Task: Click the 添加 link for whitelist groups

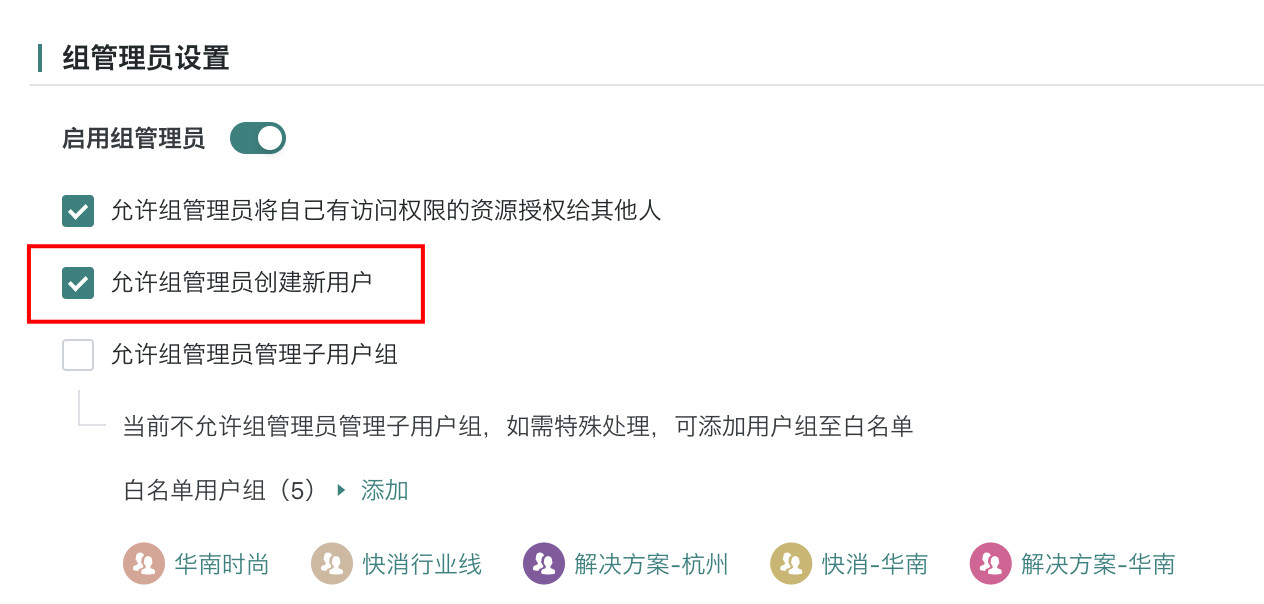Action: coord(385,490)
